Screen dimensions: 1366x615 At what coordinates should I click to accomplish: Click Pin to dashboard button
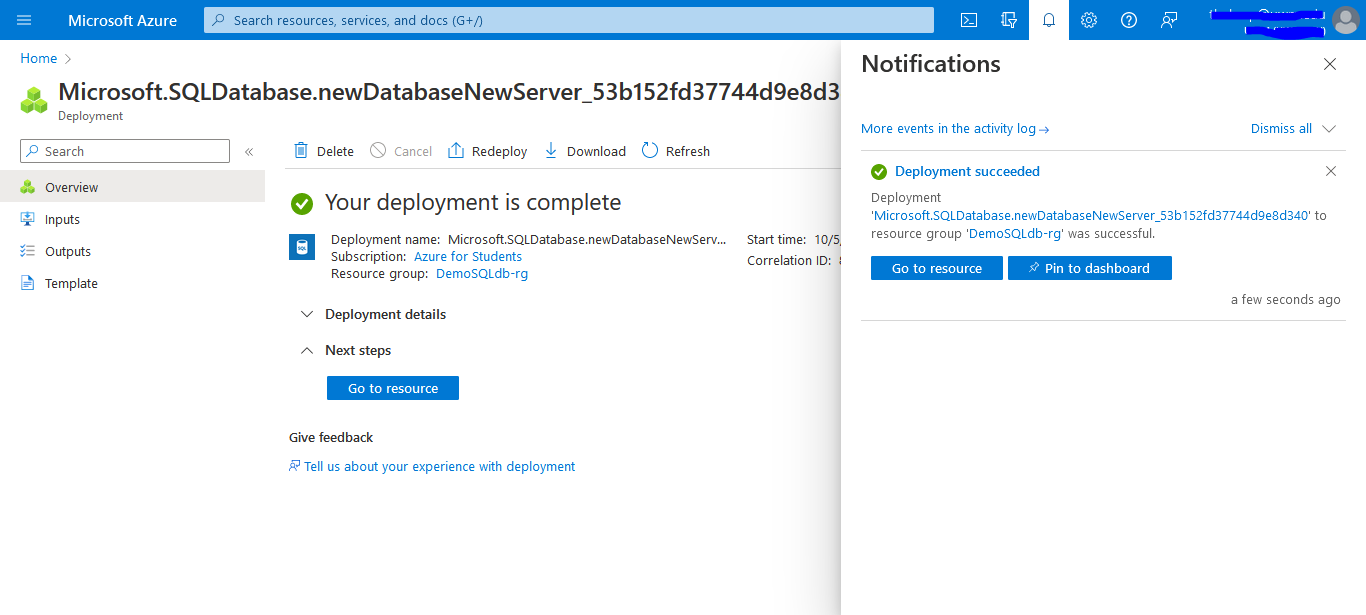(x=1090, y=268)
